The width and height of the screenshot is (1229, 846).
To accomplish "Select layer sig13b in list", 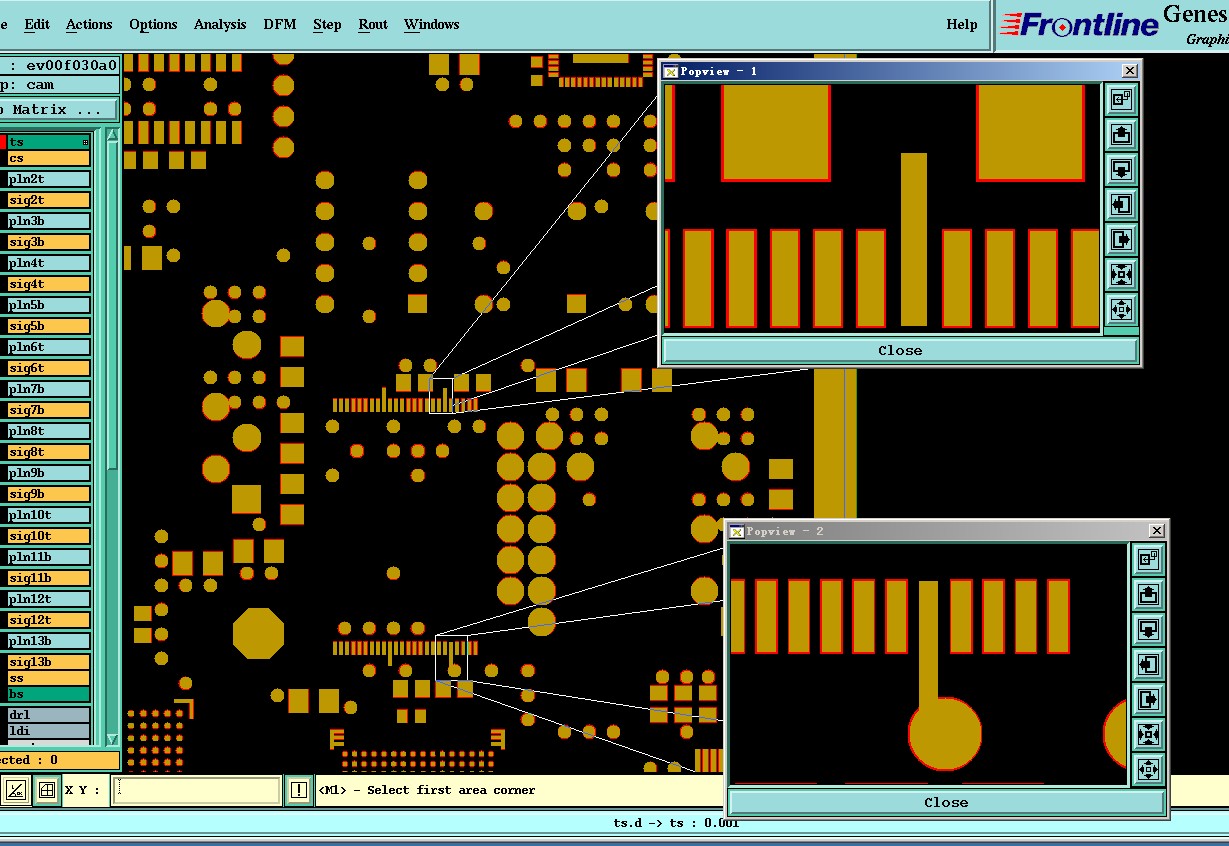I will point(49,662).
